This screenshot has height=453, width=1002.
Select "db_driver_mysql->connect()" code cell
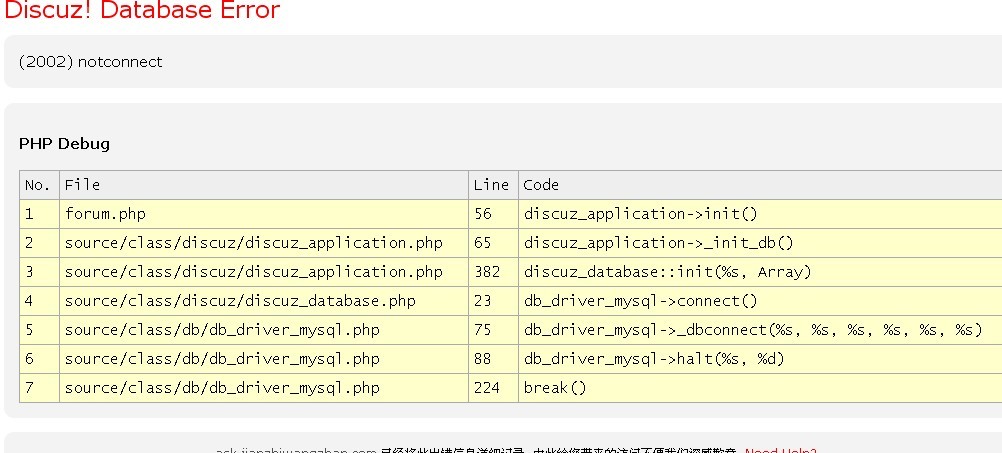click(x=760, y=301)
